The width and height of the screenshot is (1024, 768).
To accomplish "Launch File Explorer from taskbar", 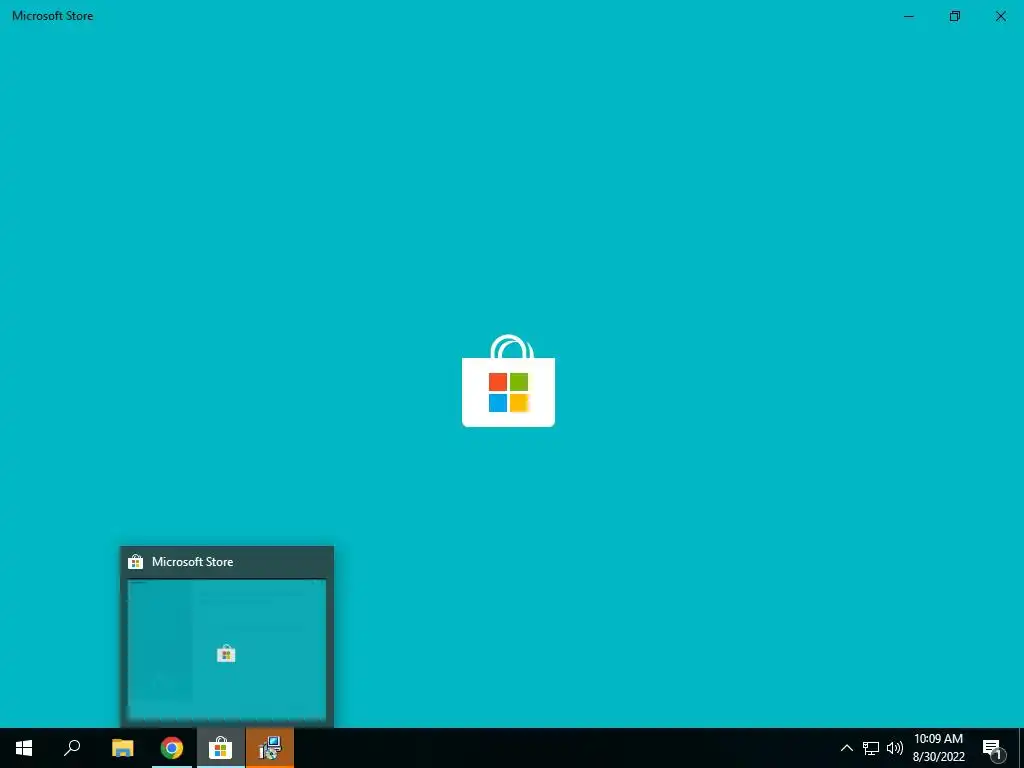I will (x=122, y=748).
